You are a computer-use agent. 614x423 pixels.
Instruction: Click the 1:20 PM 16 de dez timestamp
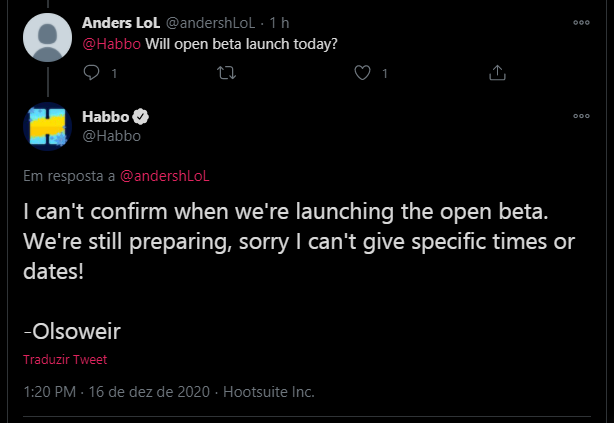pos(117,392)
